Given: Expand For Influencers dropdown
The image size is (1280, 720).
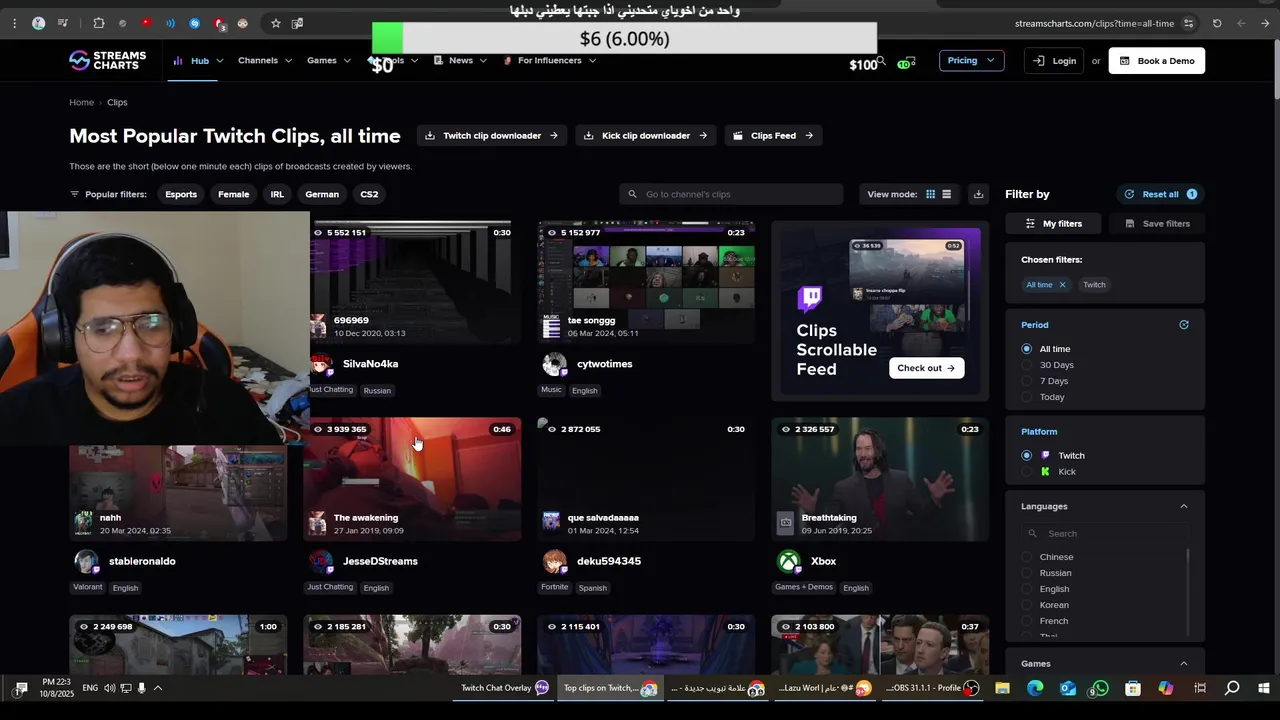Looking at the screenshot, I should 550,60.
